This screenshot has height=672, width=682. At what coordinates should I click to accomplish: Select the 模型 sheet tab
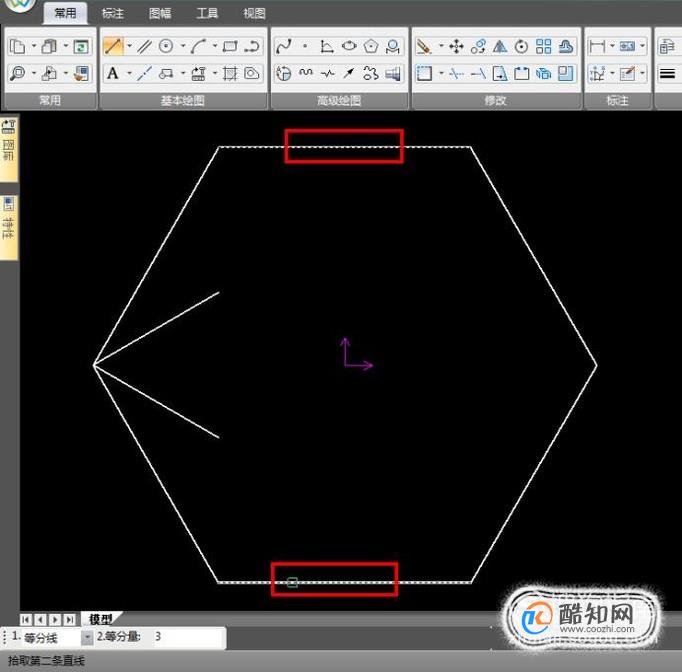tap(101, 619)
